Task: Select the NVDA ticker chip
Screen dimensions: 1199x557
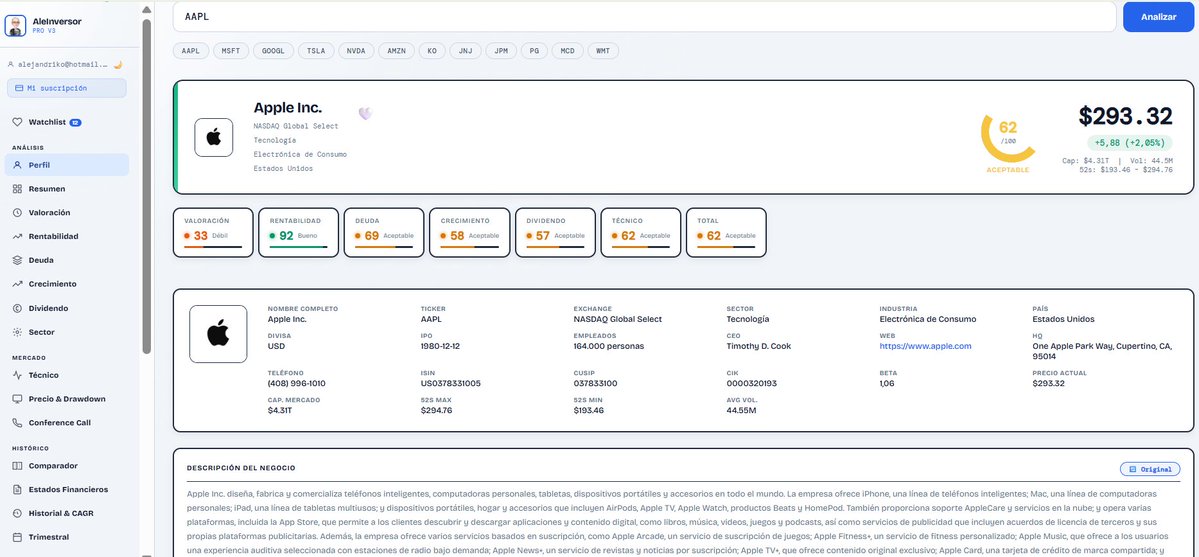Action: 356,50
